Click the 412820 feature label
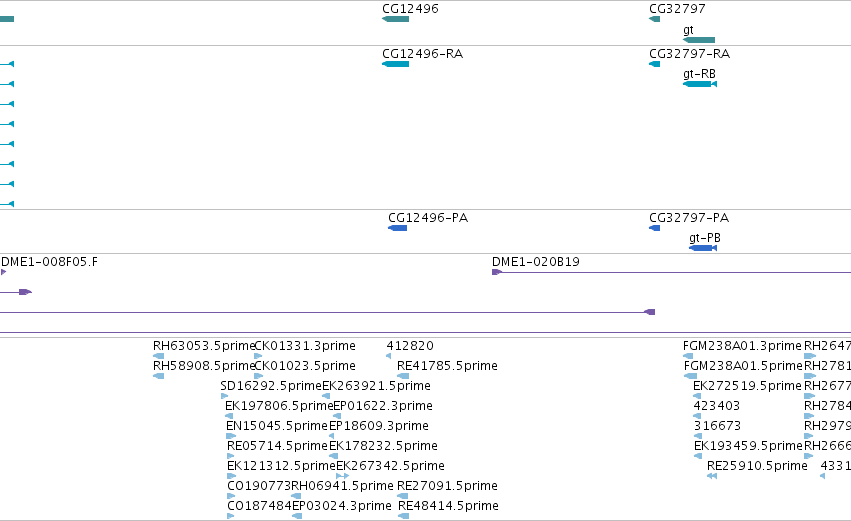 coord(410,346)
